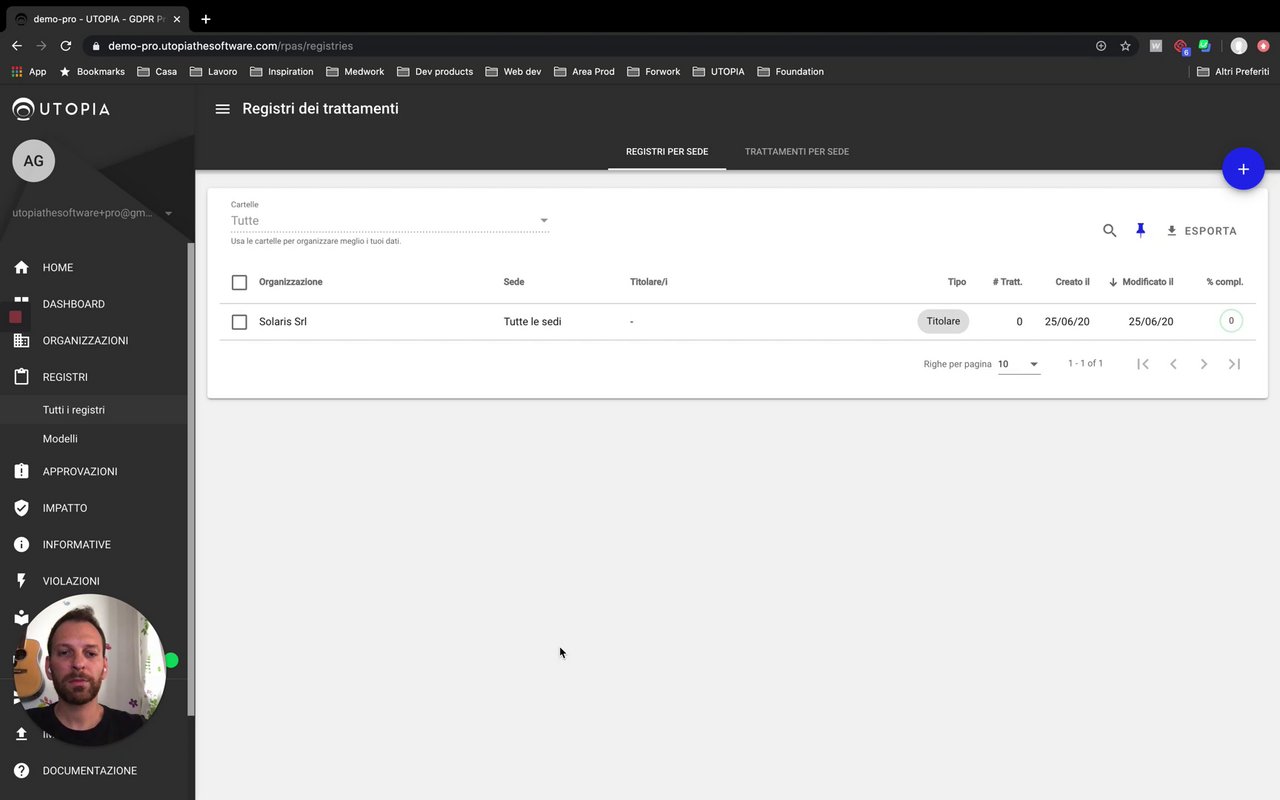The image size is (1280, 800).
Task: Open DASHBOARD in sidebar
Action: [73, 304]
